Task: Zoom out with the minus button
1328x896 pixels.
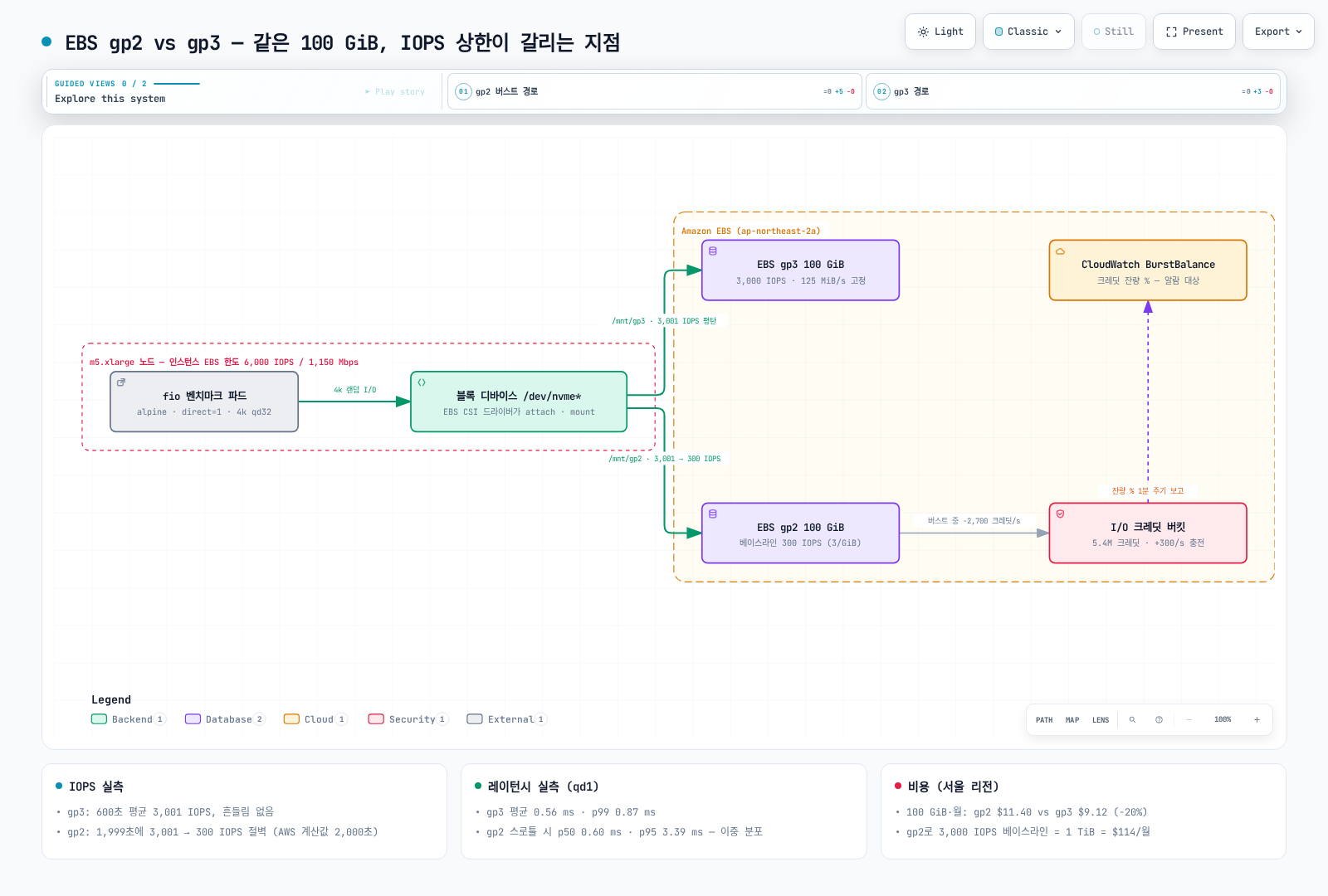Action: tap(1189, 720)
